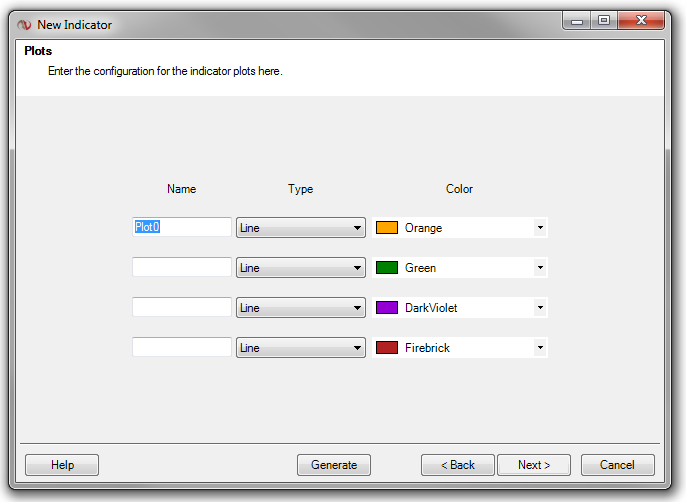Maximize the New Indicator window

coord(604,21)
